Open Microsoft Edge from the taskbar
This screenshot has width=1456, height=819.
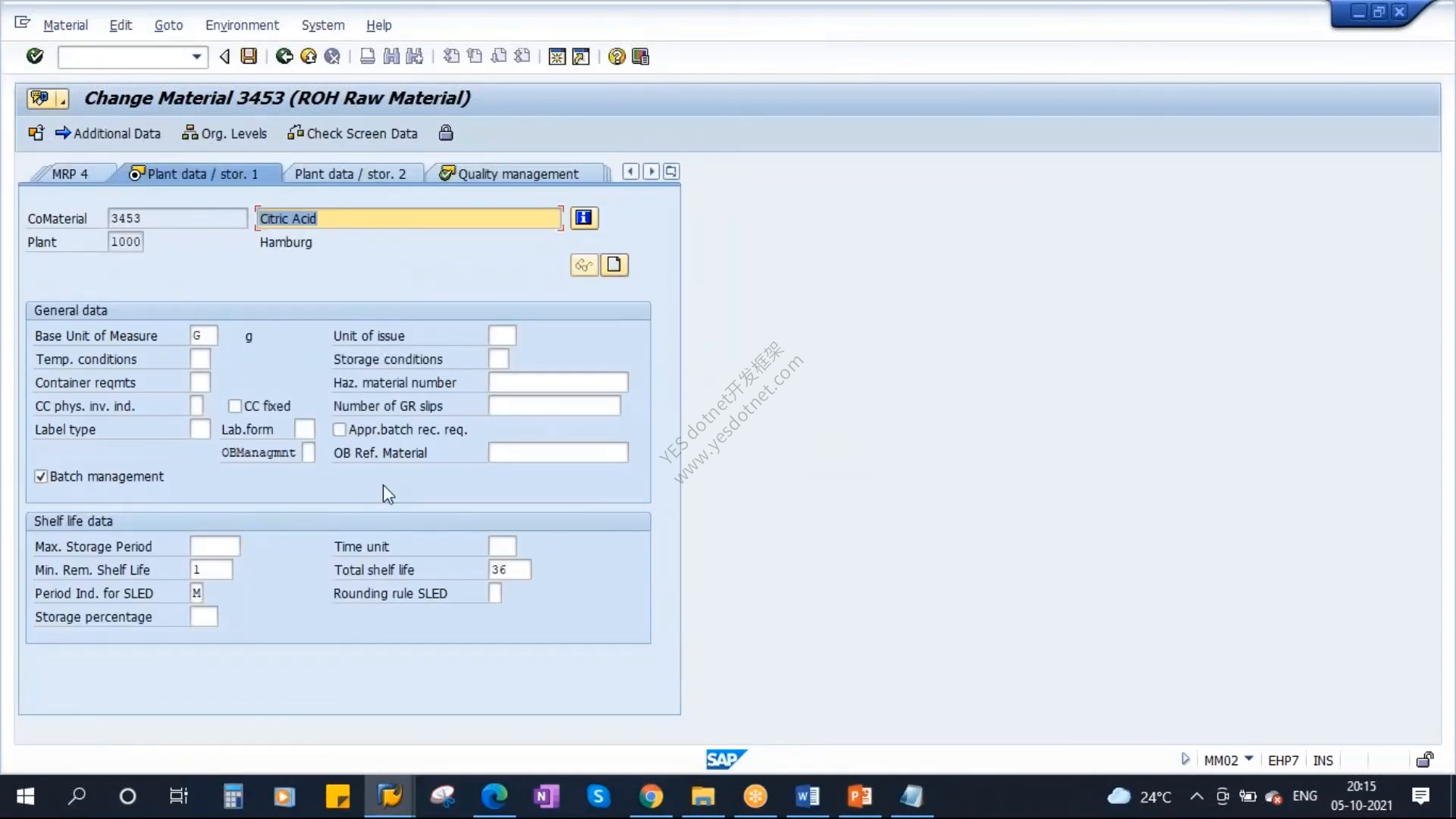(494, 796)
